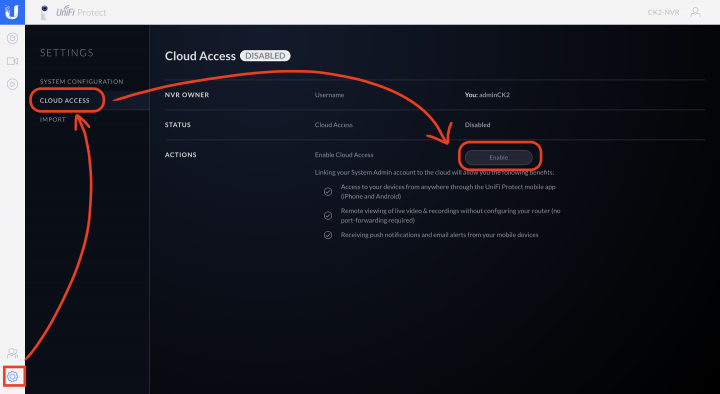Image resolution: width=720 pixels, height=394 pixels.
Task: Click the UniFi Protect camera logo
Action: [44, 12]
